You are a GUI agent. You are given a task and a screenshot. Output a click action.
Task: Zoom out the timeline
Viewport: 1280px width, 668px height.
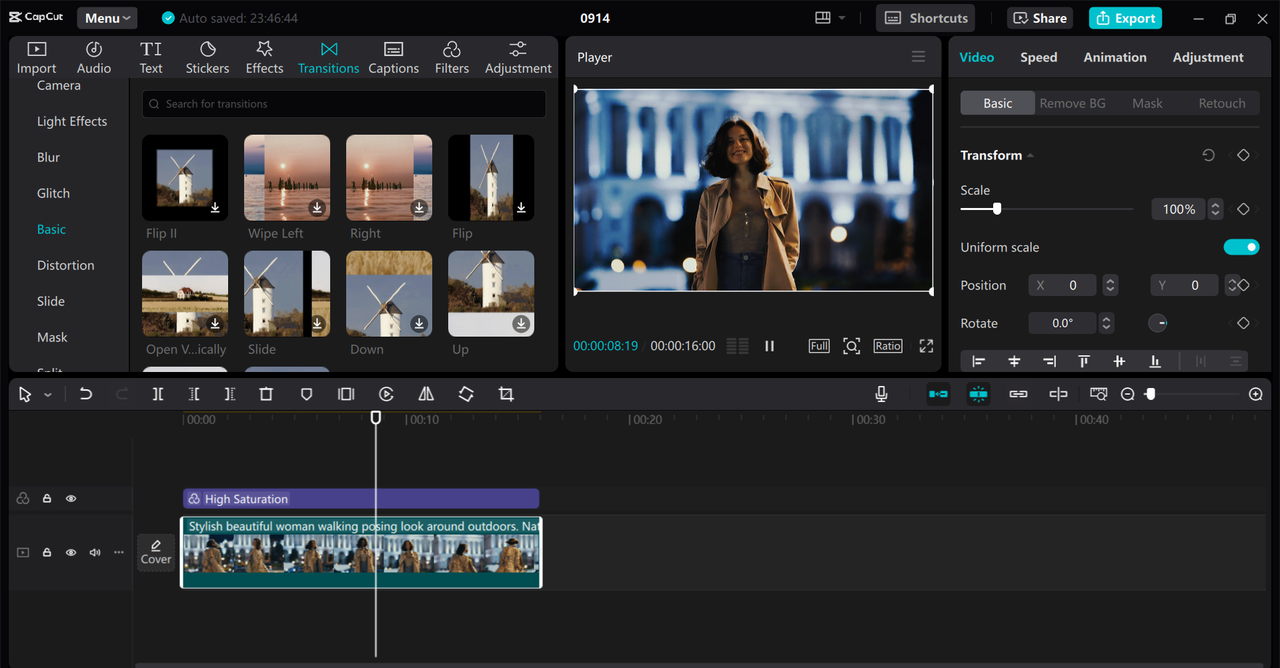[1127, 394]
